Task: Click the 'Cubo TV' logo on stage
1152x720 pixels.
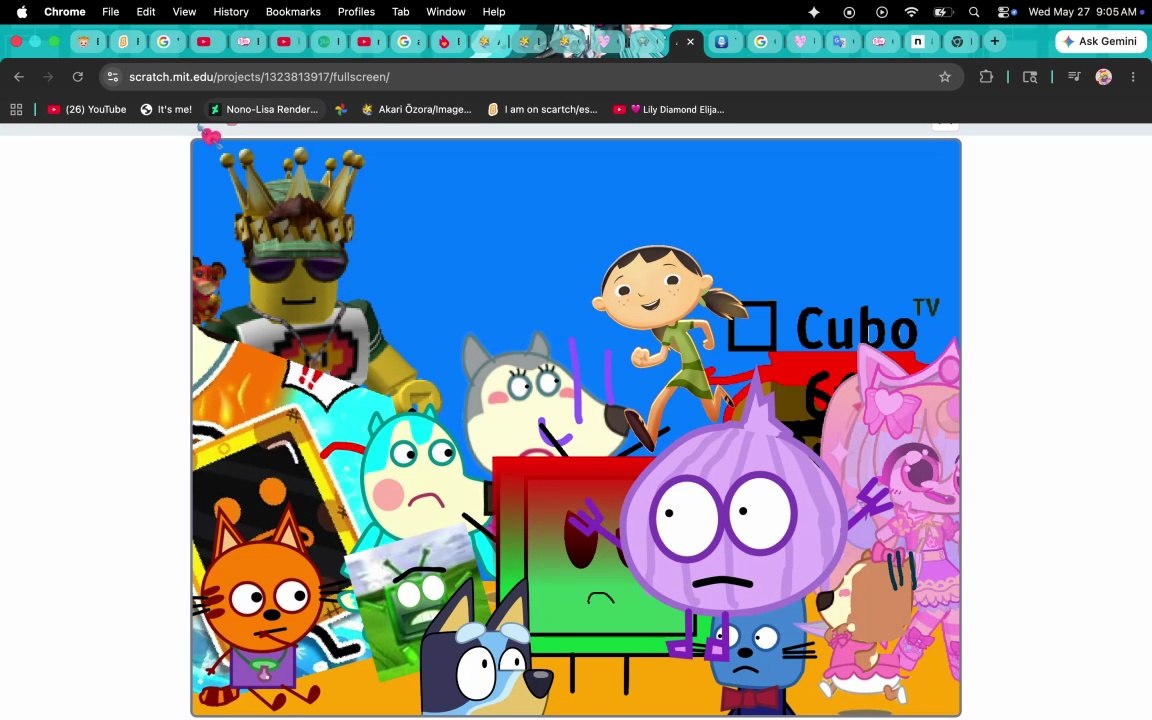Action: (x=834, y=325)
